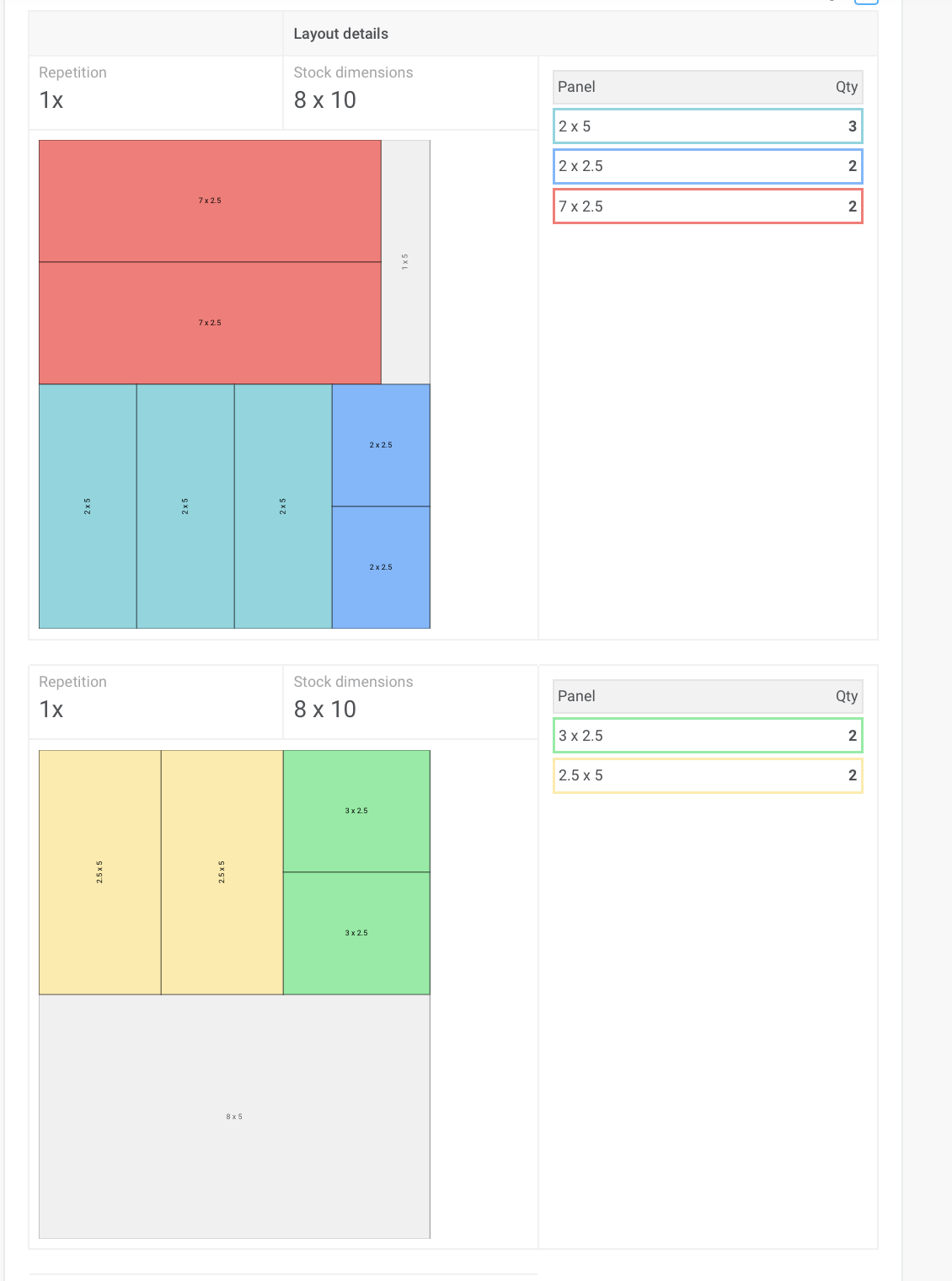Select the 3 x 2.5 panel list row
This screenshot has height=1281, width=952.
(x=708, y=736)
